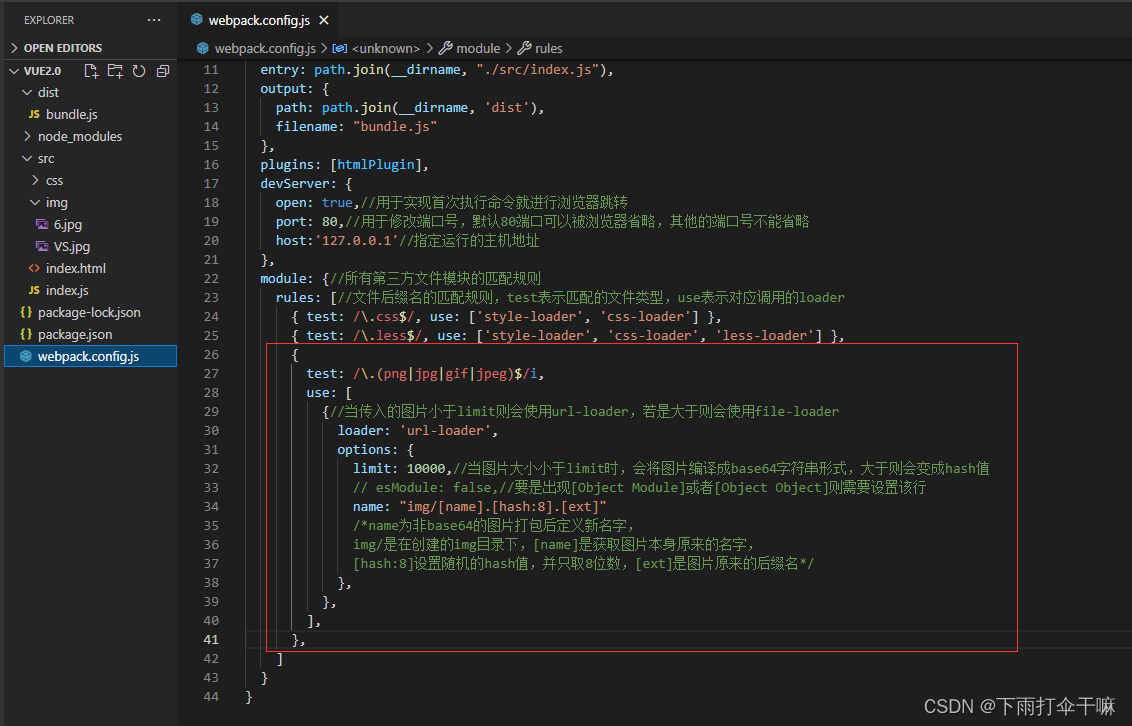The height and width of the screenshot is (726, 1132).
Task: Click the 'dist' string on line 13
Action: tap(507, 108)
